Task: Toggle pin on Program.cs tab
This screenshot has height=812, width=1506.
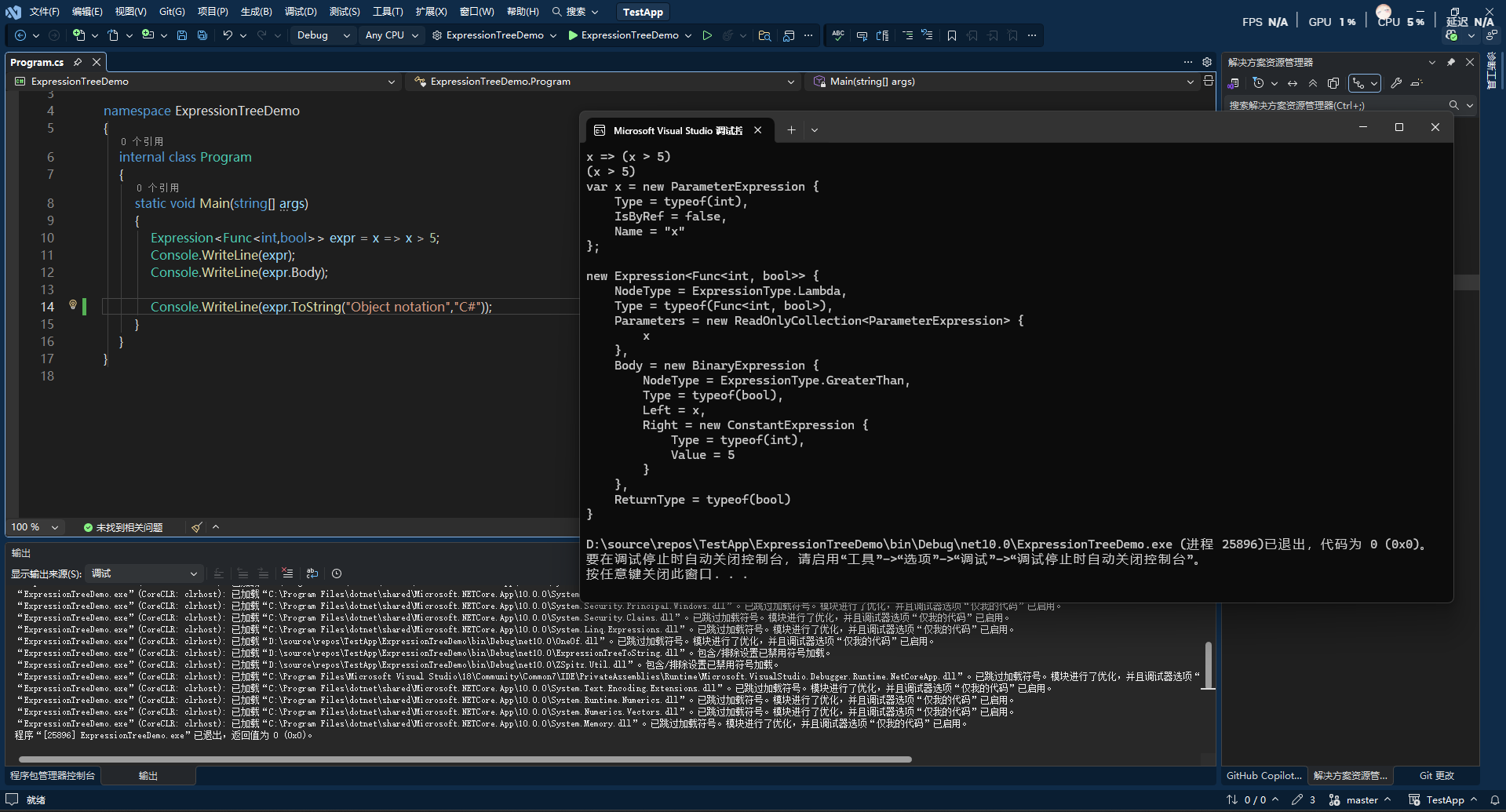Action: (78, 62)
